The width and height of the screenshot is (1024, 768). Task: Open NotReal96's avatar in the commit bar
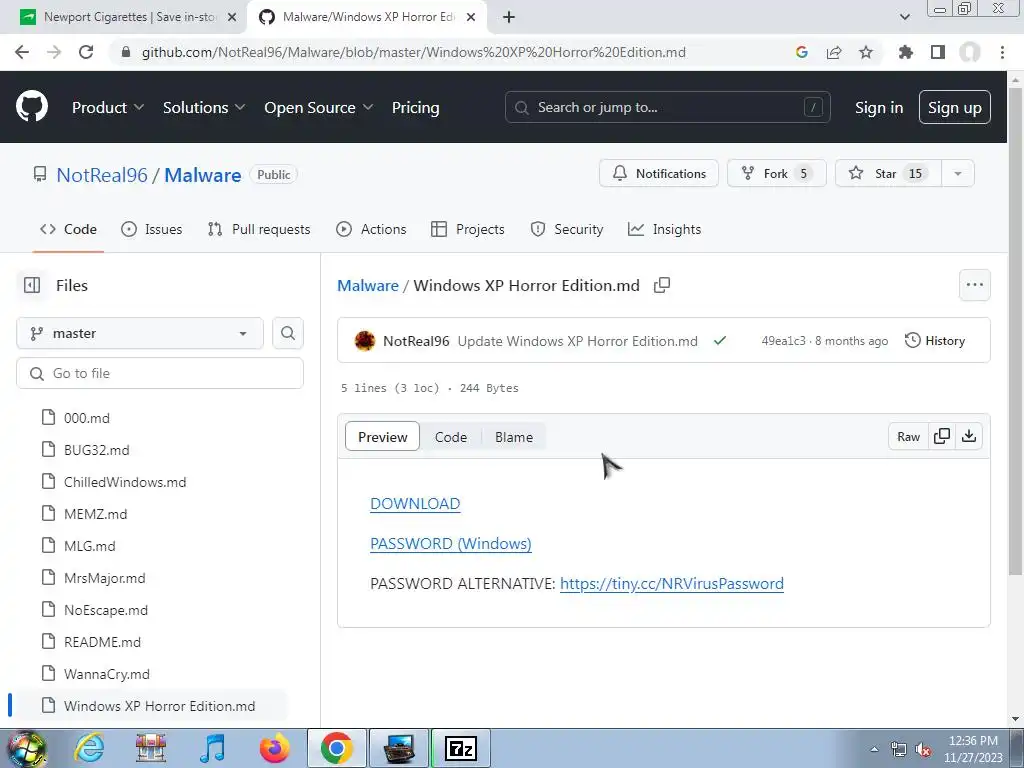pyautogui.click(x=364, y=341)
